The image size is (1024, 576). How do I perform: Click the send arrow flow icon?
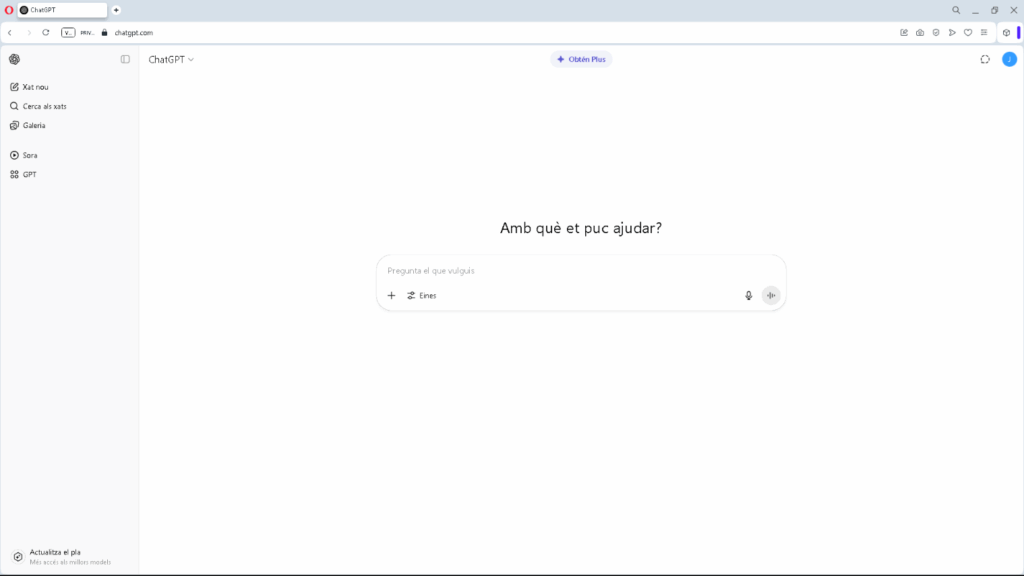click(x=952, y=33)
